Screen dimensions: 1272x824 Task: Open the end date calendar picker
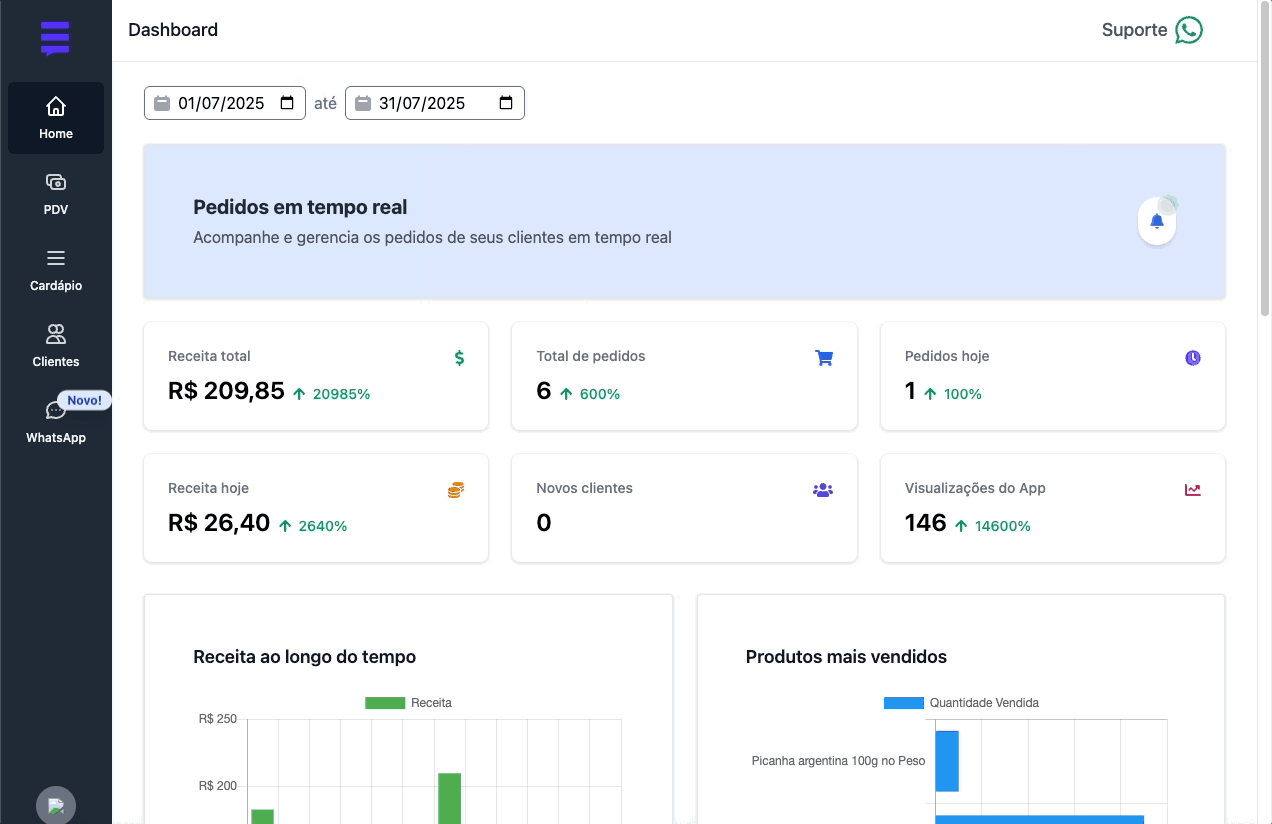click(506, 103)
